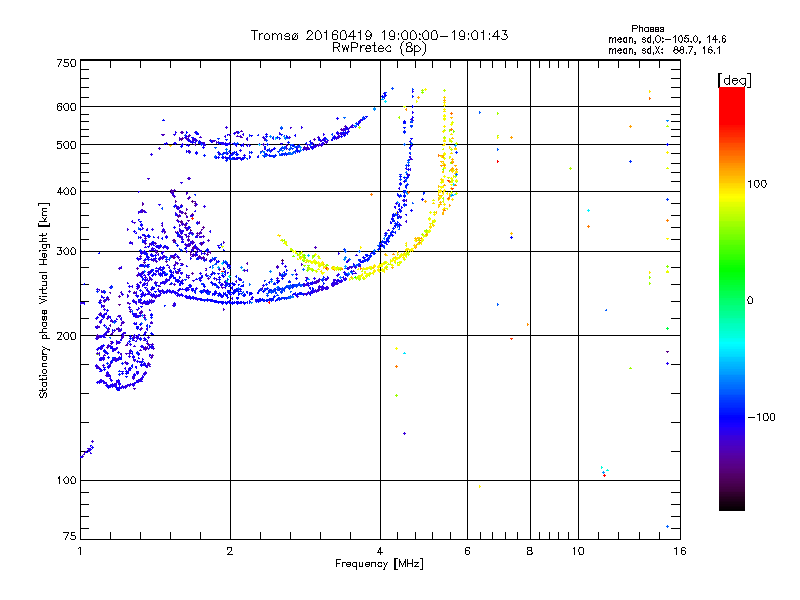Click the colorbar tick label "100"
800x600 pixels.
pyautogui.click(x=757, y=184)
